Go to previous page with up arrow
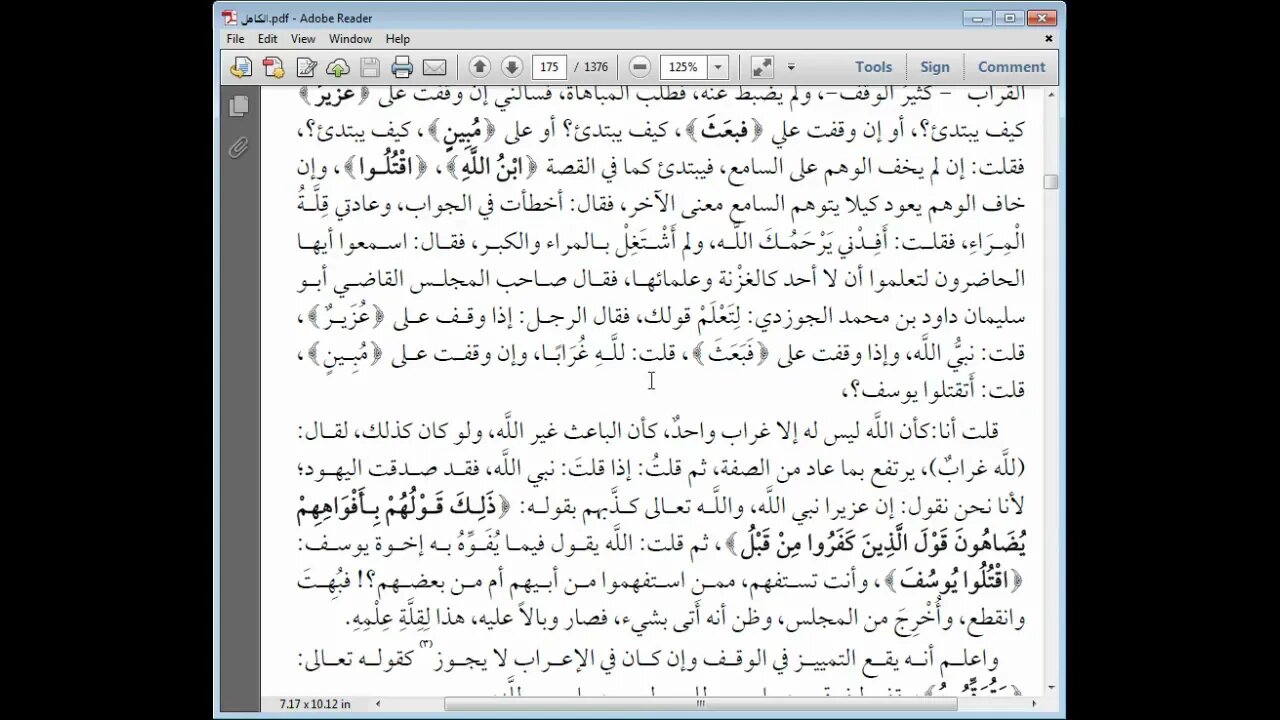Screen dimensions: 1280x720 [x=479, y=67]
